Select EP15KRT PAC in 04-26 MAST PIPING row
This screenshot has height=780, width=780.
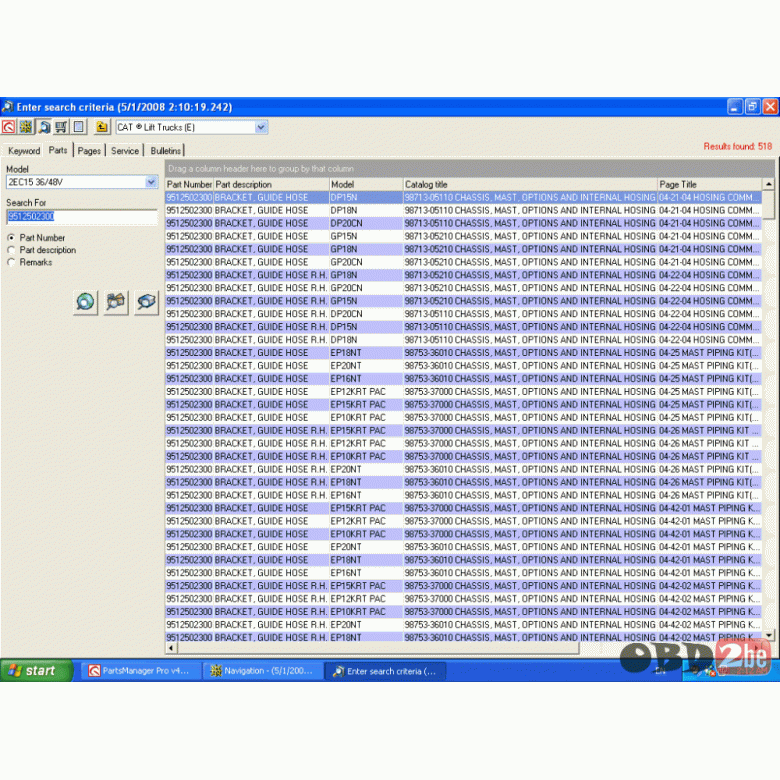pos(366,430)
